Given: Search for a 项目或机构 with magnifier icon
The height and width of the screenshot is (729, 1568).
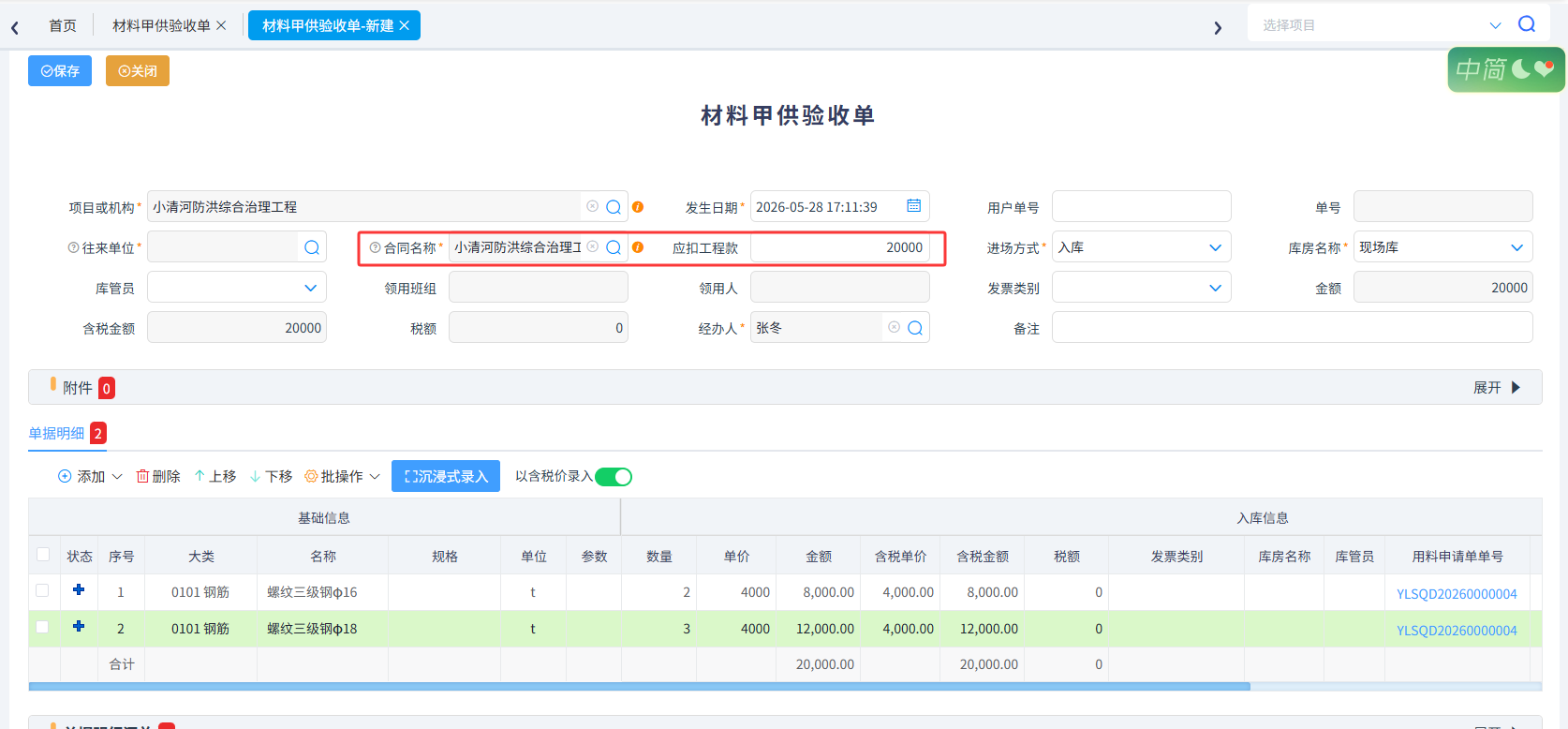Looking at the screenshot, I should 614,207.
